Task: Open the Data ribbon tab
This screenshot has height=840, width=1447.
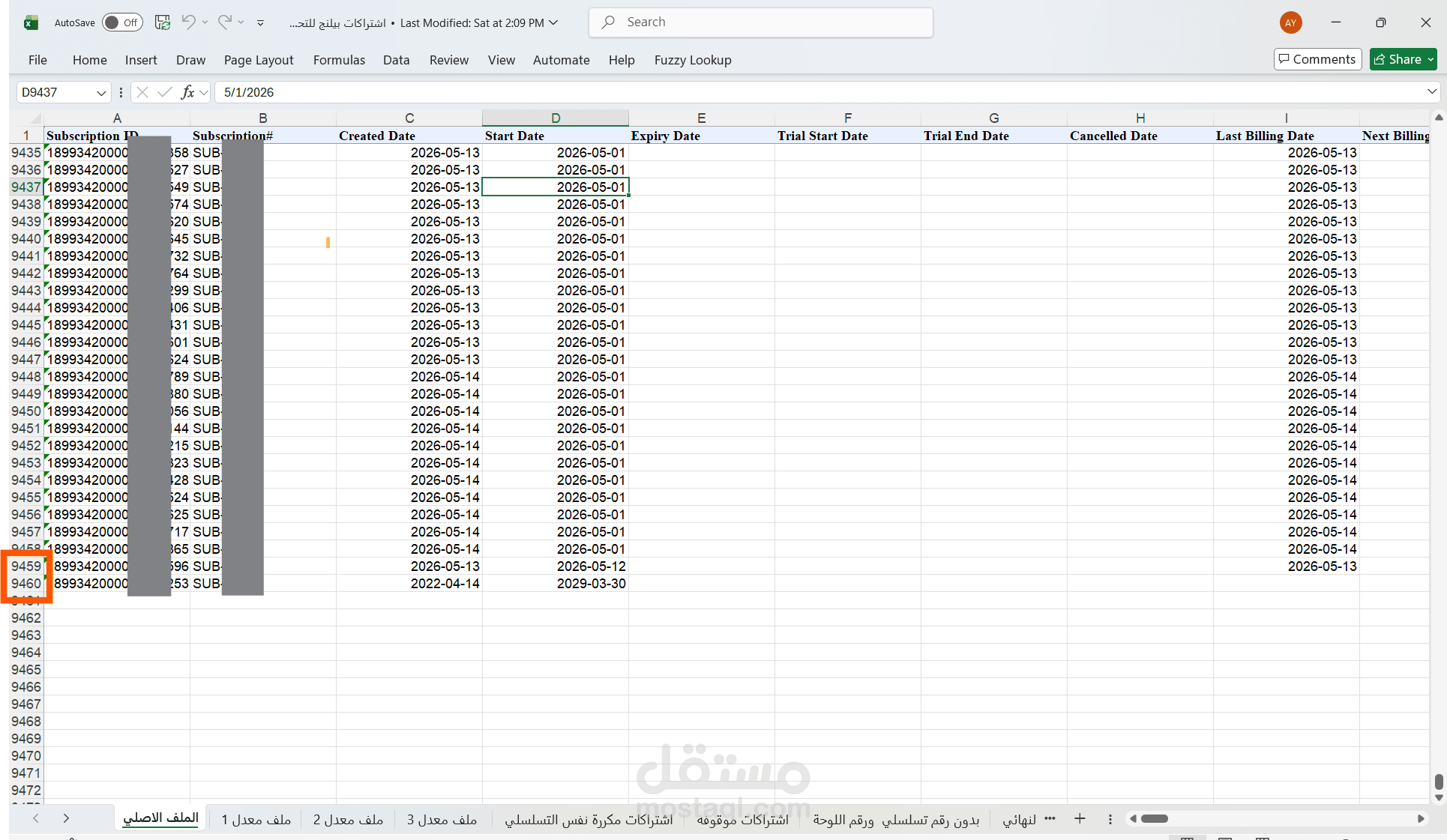Action: [396, 60]
